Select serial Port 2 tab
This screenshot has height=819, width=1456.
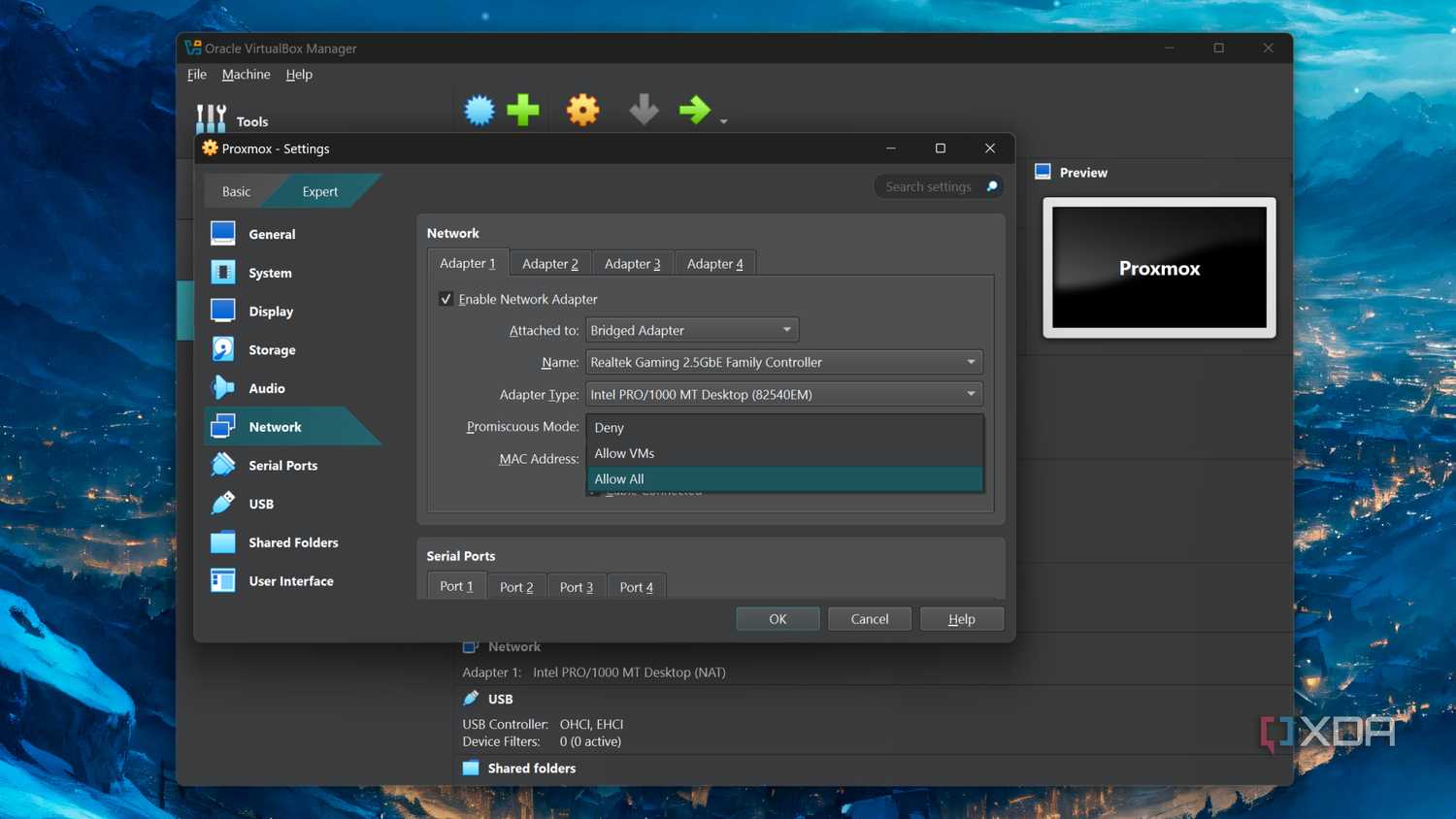(516, 587)
